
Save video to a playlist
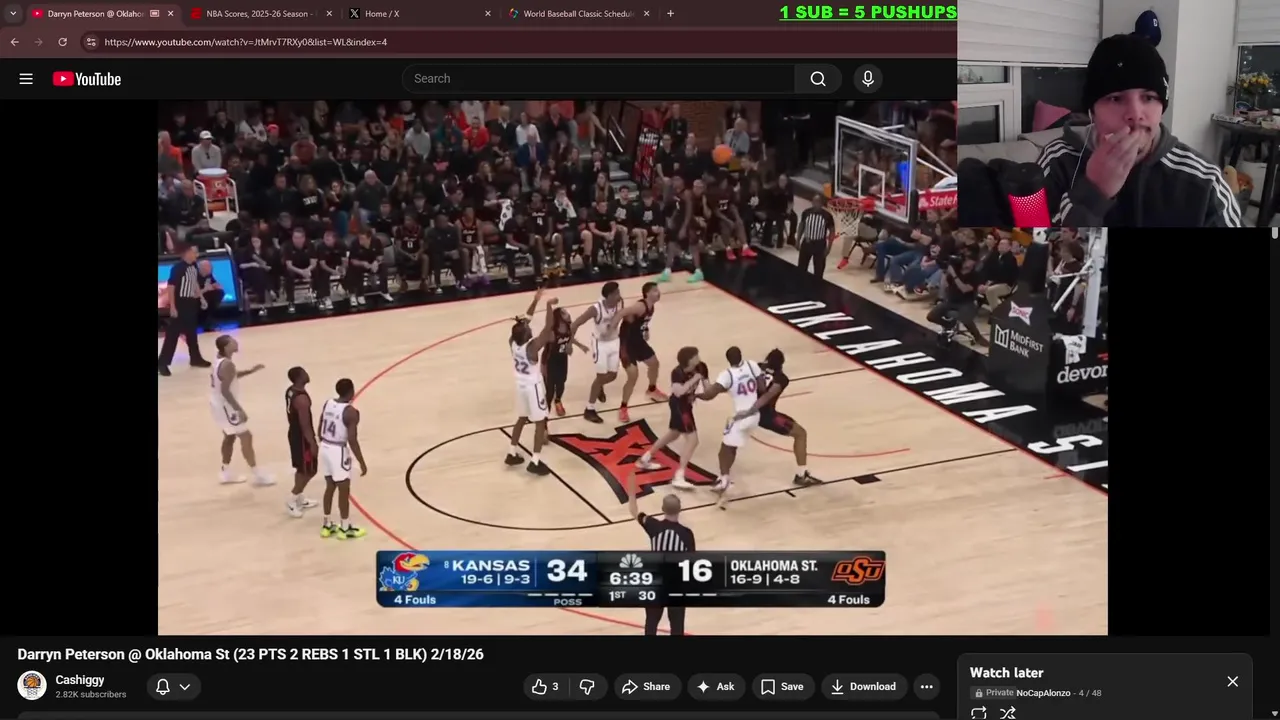point(782,686)
